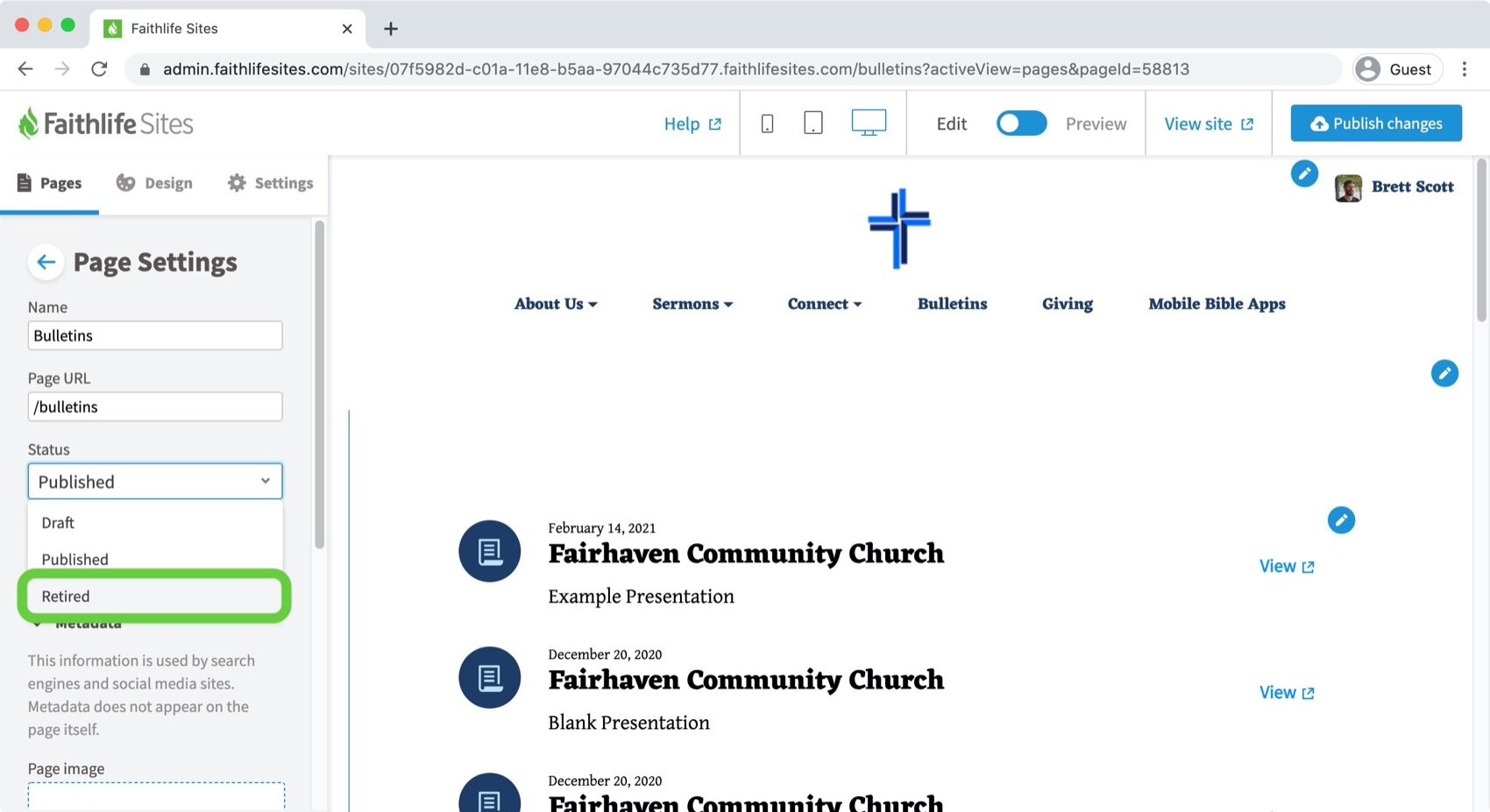The height and width of the screenshot is (812, 1490).
Task: Click the Preview label
Action: tap(1096, 124)
